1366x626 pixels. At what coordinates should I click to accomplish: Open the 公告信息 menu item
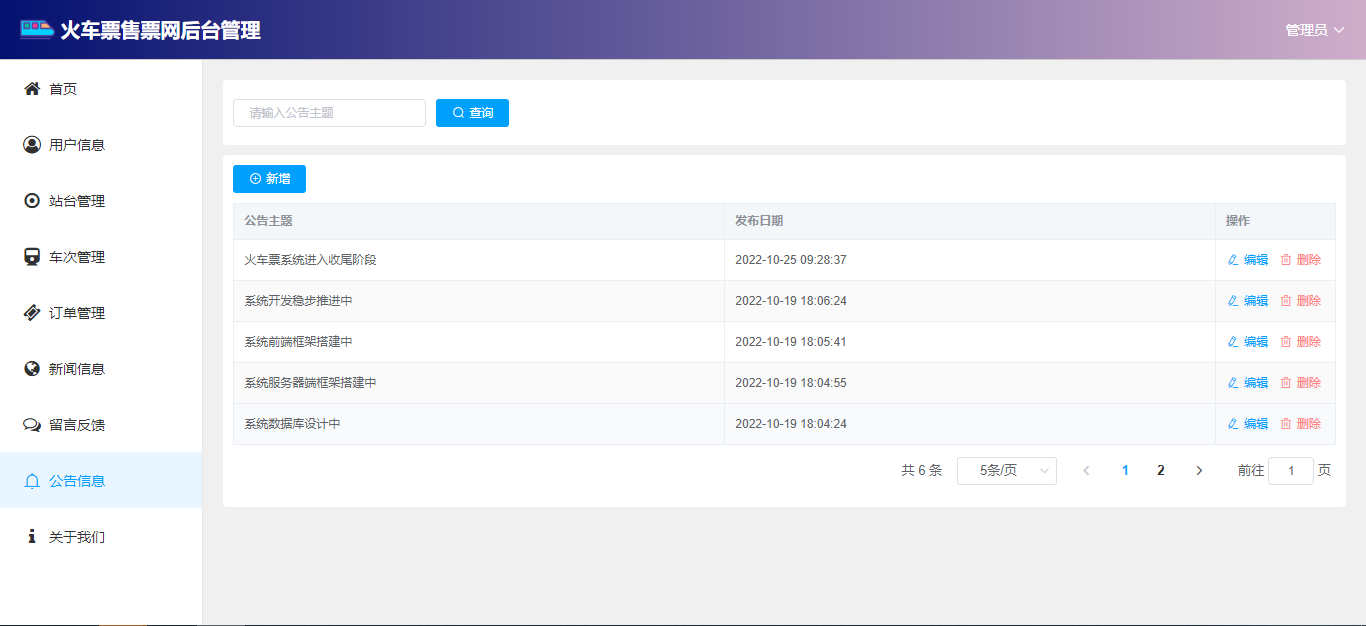[x=77, y=481]
